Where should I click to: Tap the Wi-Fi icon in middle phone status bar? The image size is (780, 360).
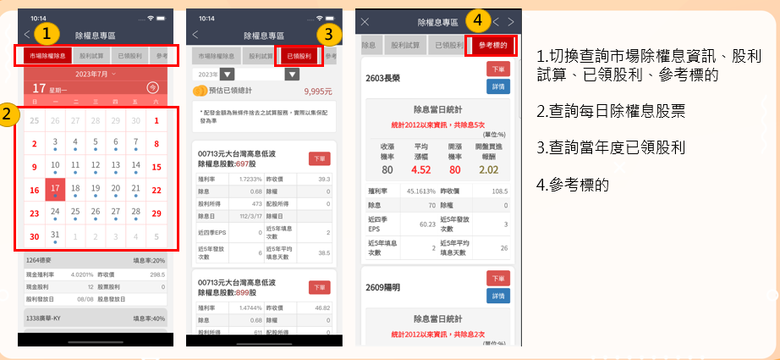pos(319,18)
